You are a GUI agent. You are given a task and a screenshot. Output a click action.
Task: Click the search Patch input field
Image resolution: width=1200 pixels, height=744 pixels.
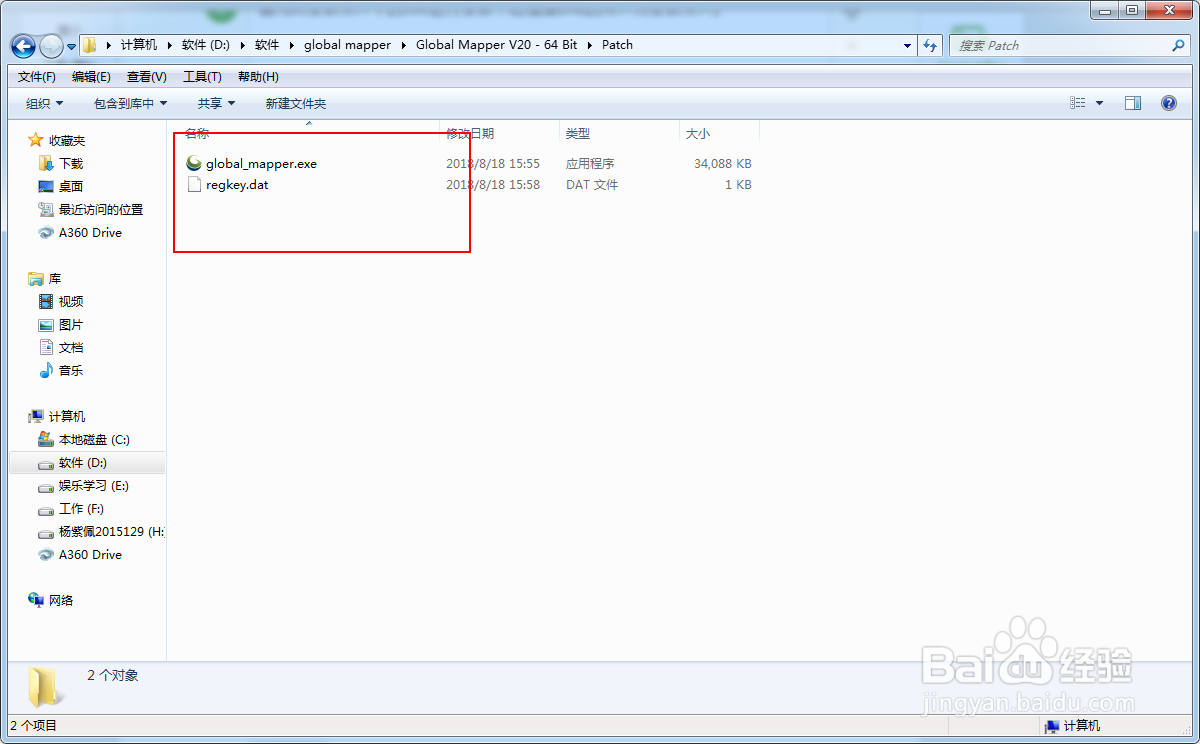pyautogui.click(x=1060, y=46)
